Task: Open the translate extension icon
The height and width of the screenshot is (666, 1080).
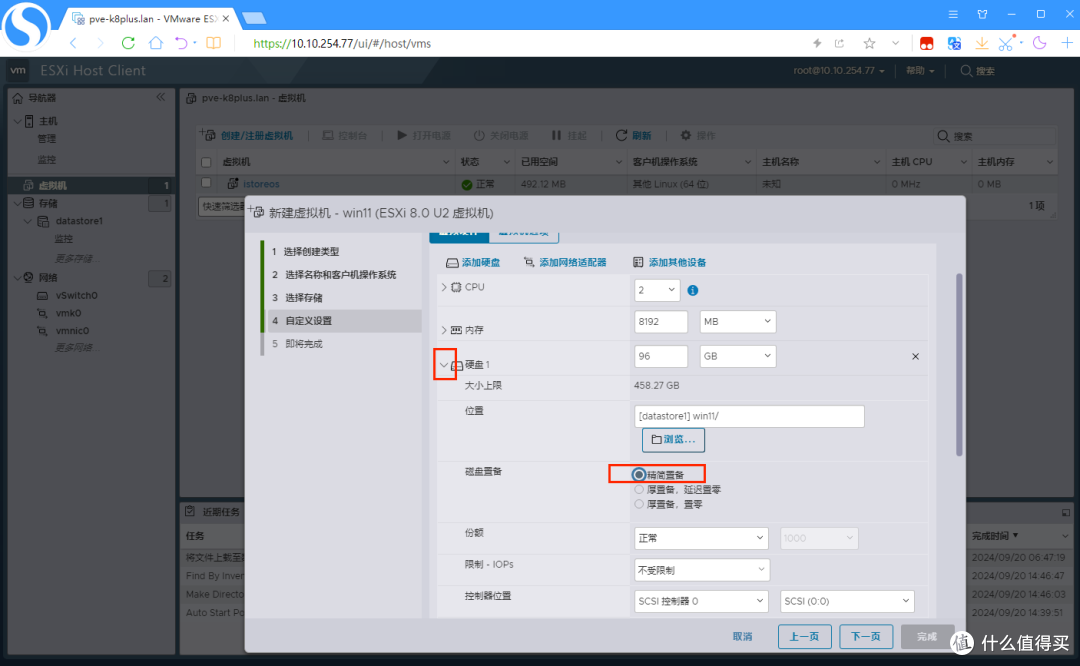Action: 954,43
